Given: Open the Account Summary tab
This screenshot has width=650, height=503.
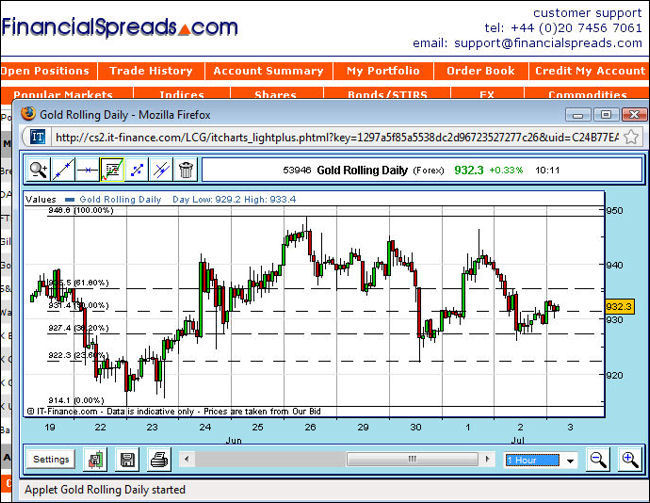Looking at the screenshot, I should pyautogui.click(x=269, y=71).
